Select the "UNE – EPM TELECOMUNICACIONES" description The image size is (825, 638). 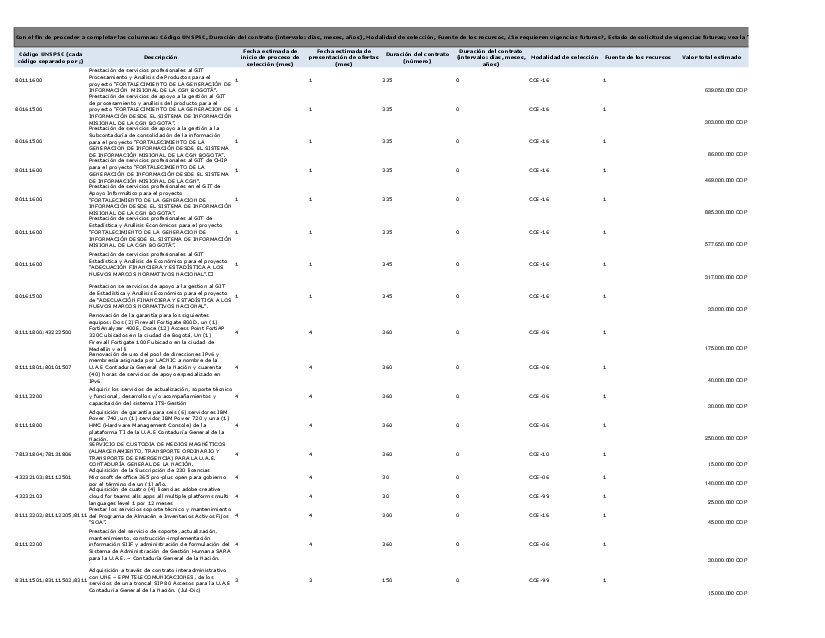pos(159,580)
